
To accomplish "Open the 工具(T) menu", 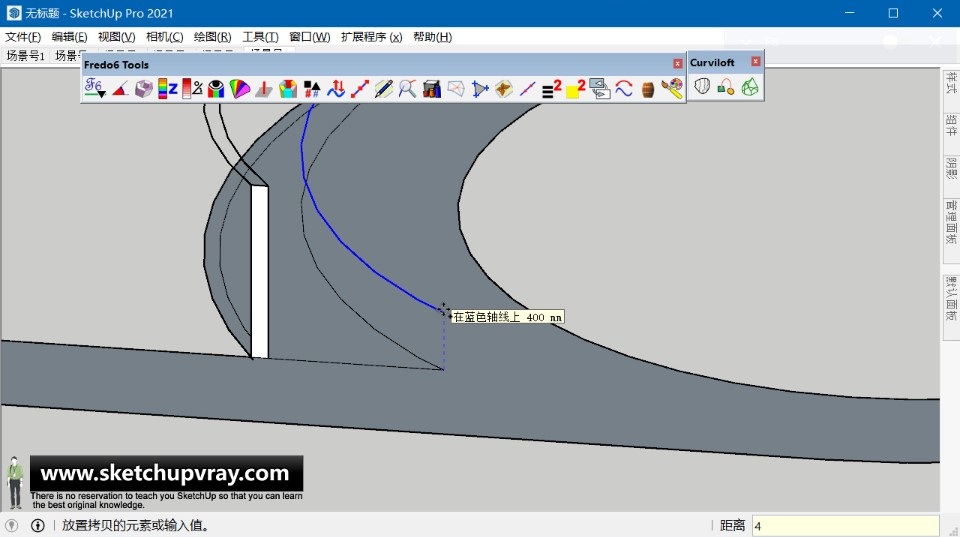I will 260,37.
